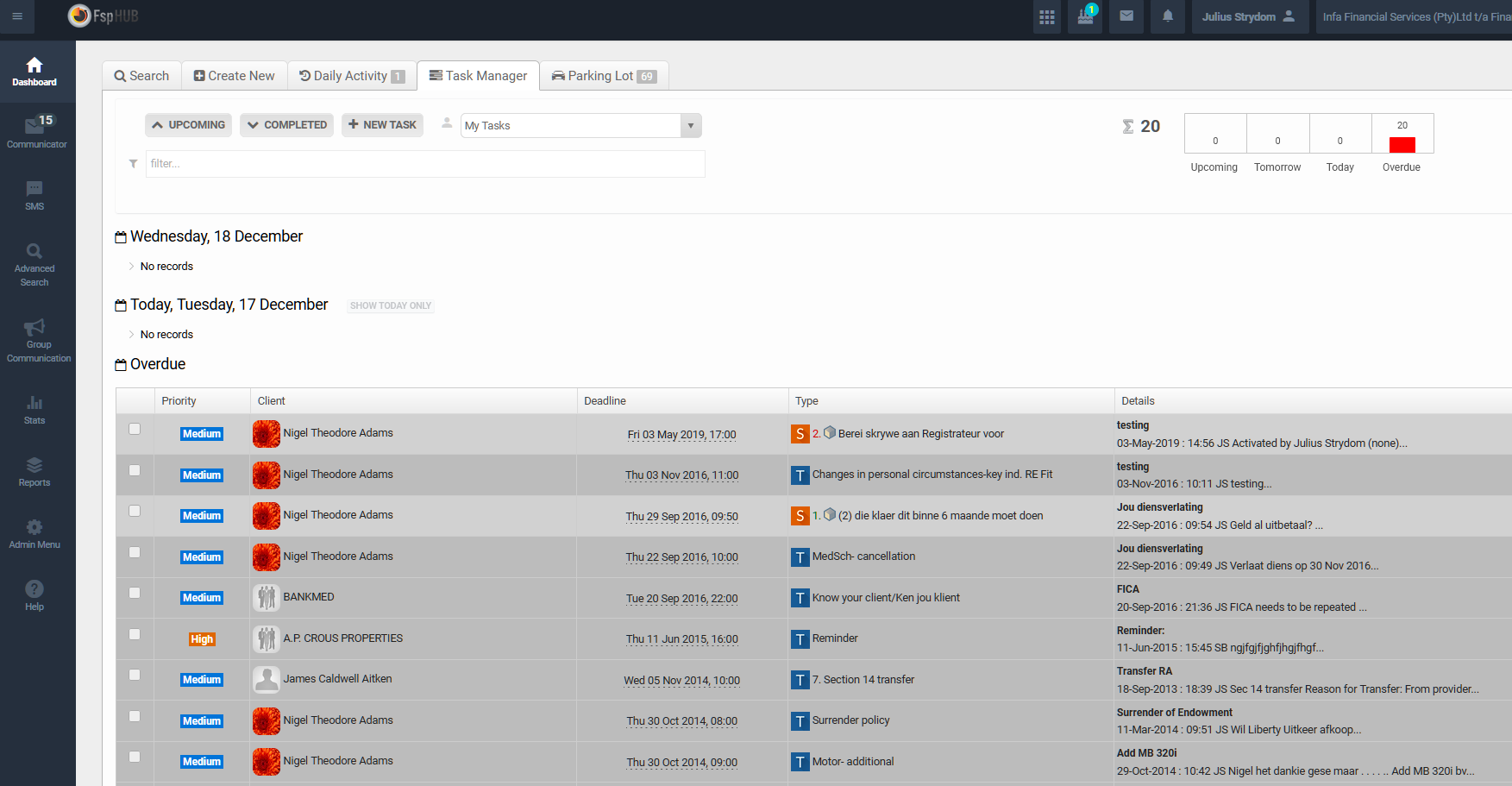Switch to the Parking Lot tab

click(604, 76)
